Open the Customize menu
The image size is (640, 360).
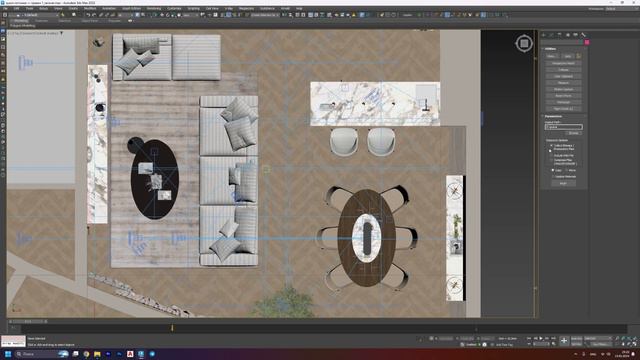point(174,9)
